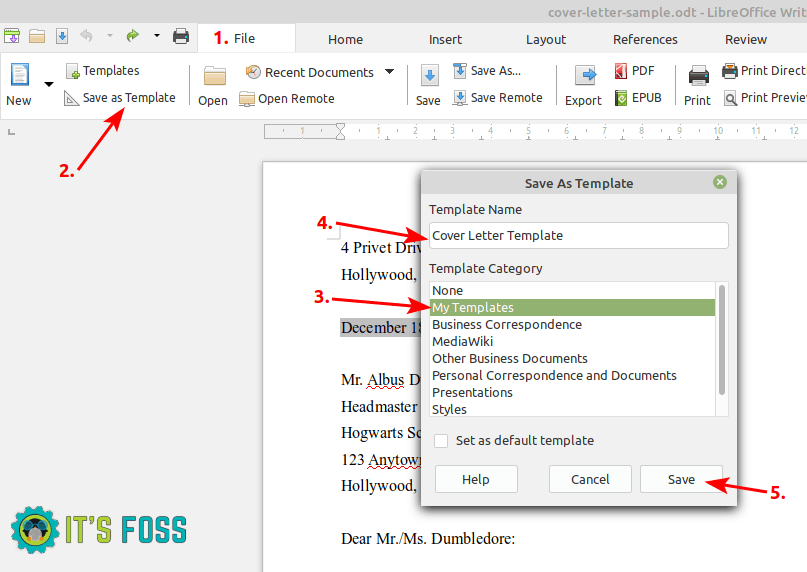Open the quick toolbar customize dropdown arrow
Viewport: 807px width, 572px height.
coord(157,37)
